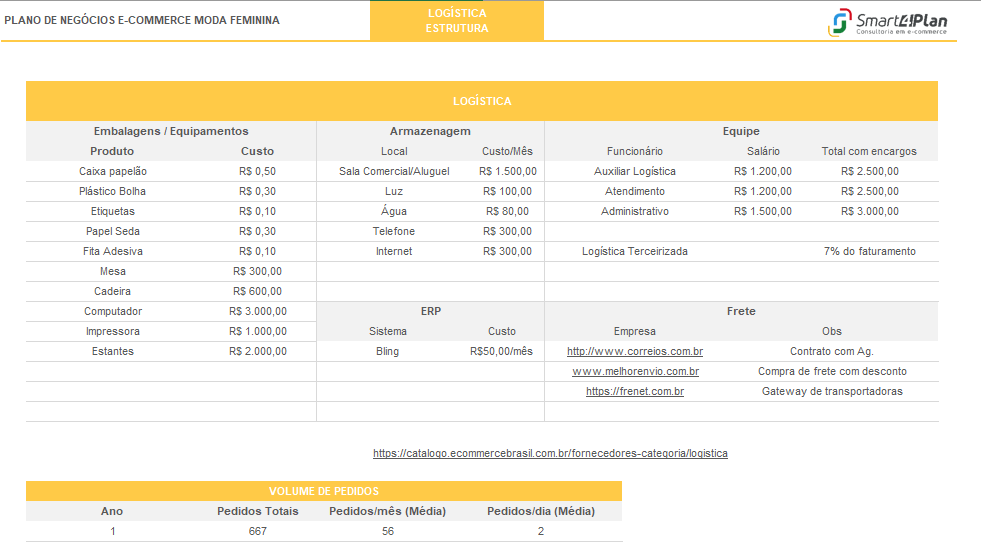The image size is (981, 542).
Task: Click the Pedidos Totais value 667
Action: (257, 531)
